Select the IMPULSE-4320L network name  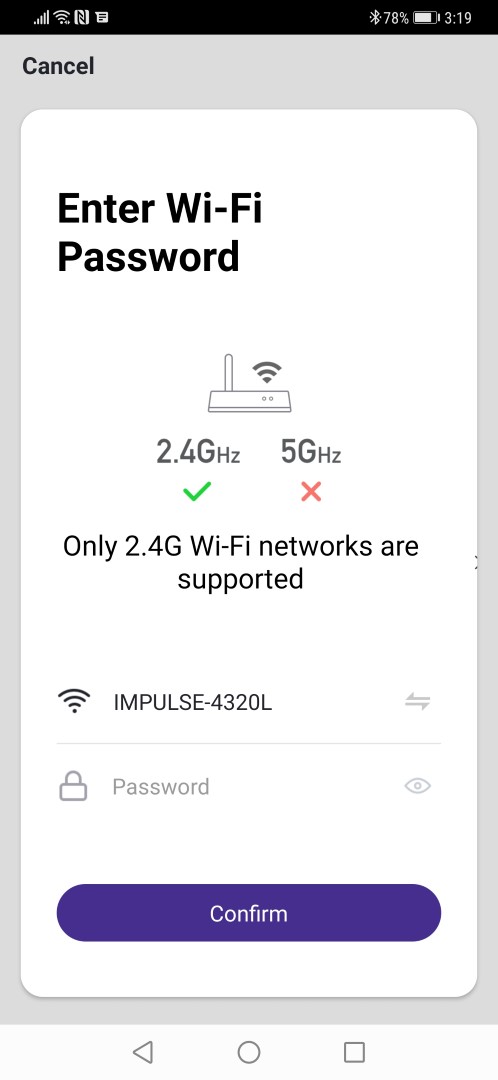(x=193, y=703)
